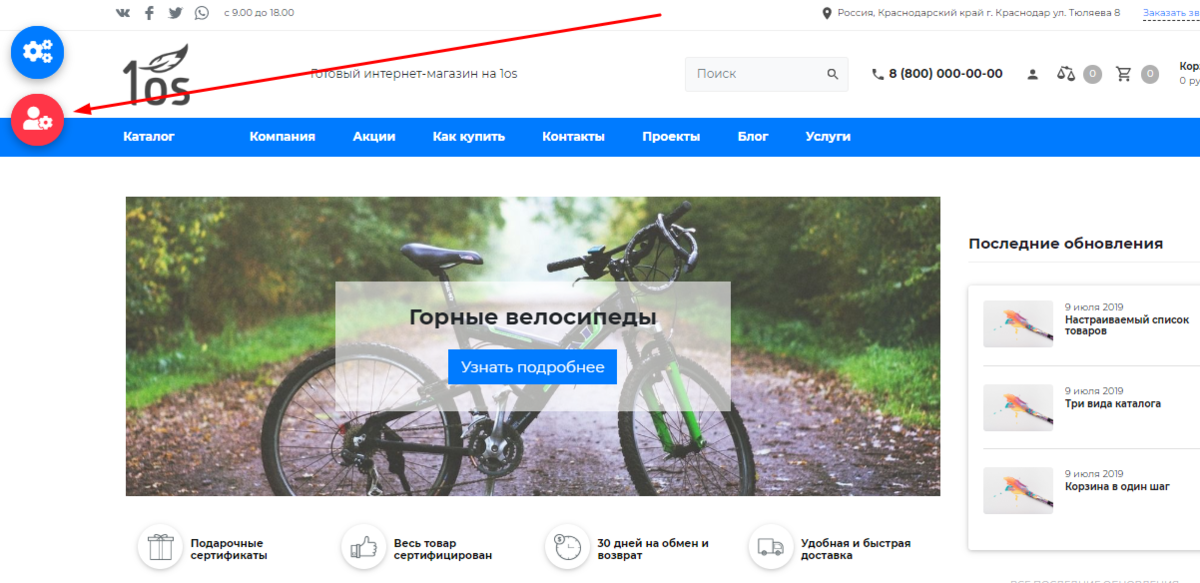Image resolution: width=1200 pixels, height=583 pixels.
Task: Click the phone number 8 (800) 000-00-00
Action: pos(946,74)
